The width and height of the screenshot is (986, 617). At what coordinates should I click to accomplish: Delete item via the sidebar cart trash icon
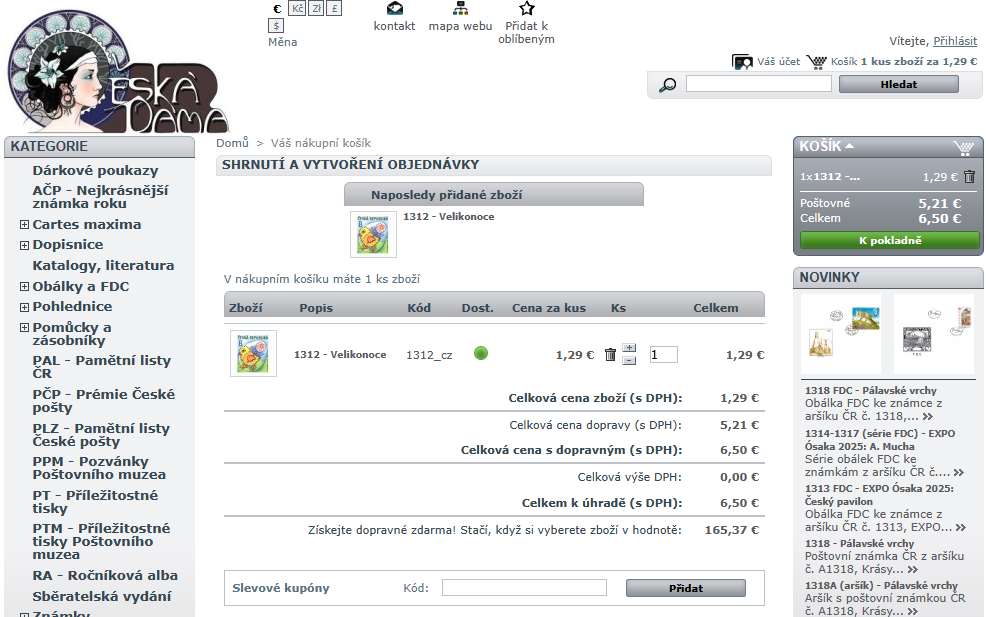pos(969,177)
